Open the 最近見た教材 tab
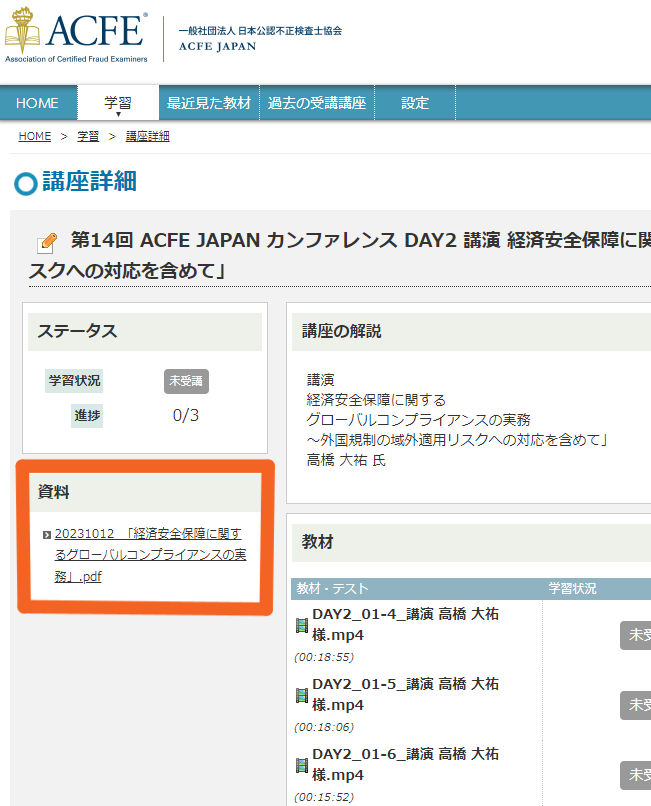Screen dimensions: 651x806 pos(209,103)
